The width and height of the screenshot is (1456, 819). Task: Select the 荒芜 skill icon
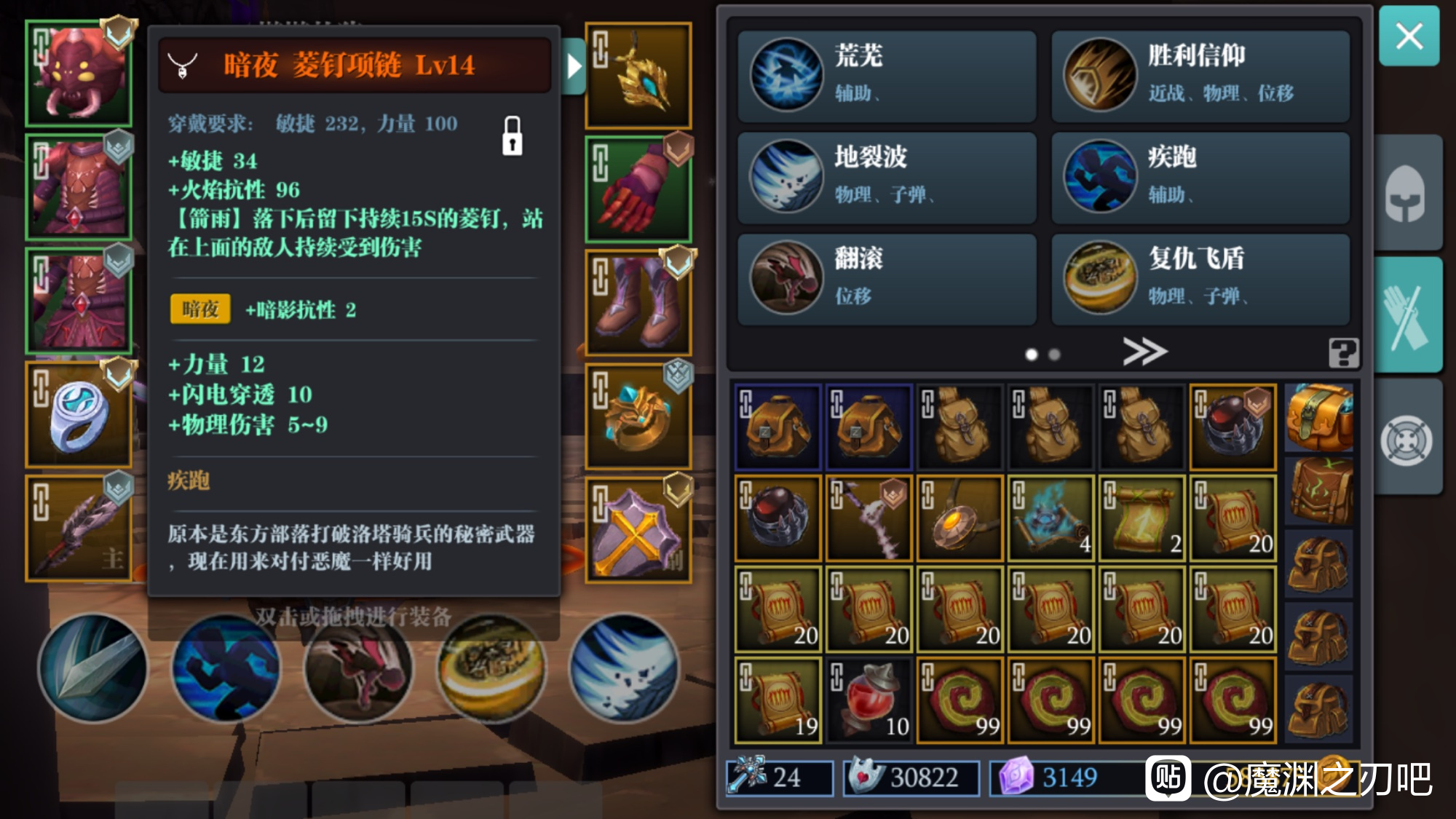(786, 74)
